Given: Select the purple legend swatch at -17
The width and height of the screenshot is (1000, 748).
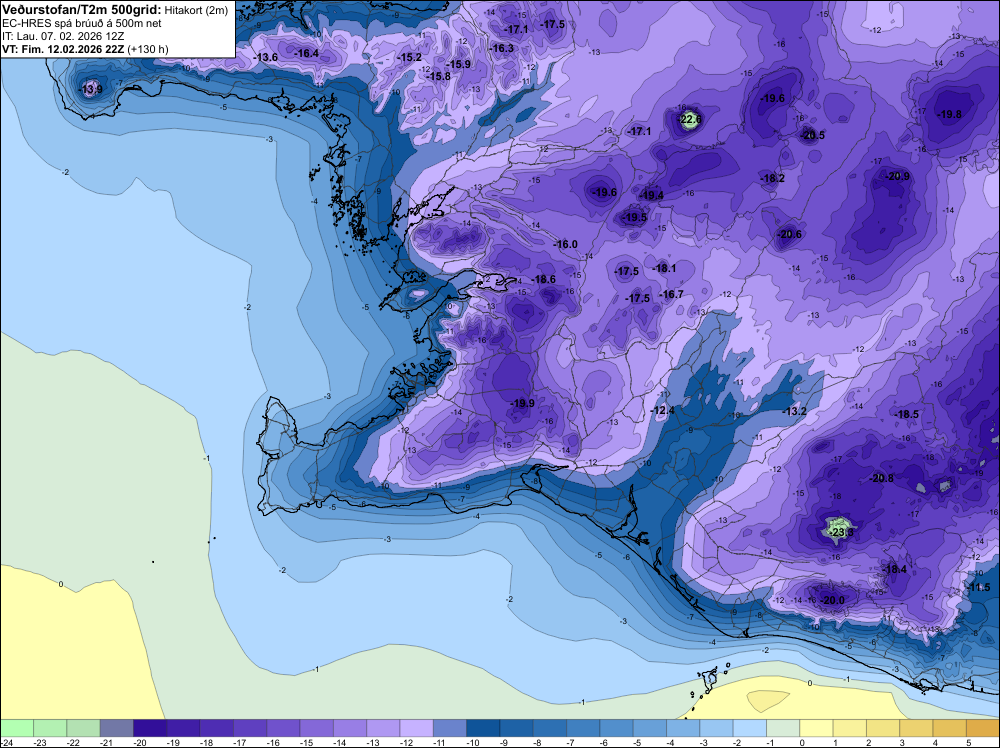Looking at the screenshot, I should pos(249,728).
